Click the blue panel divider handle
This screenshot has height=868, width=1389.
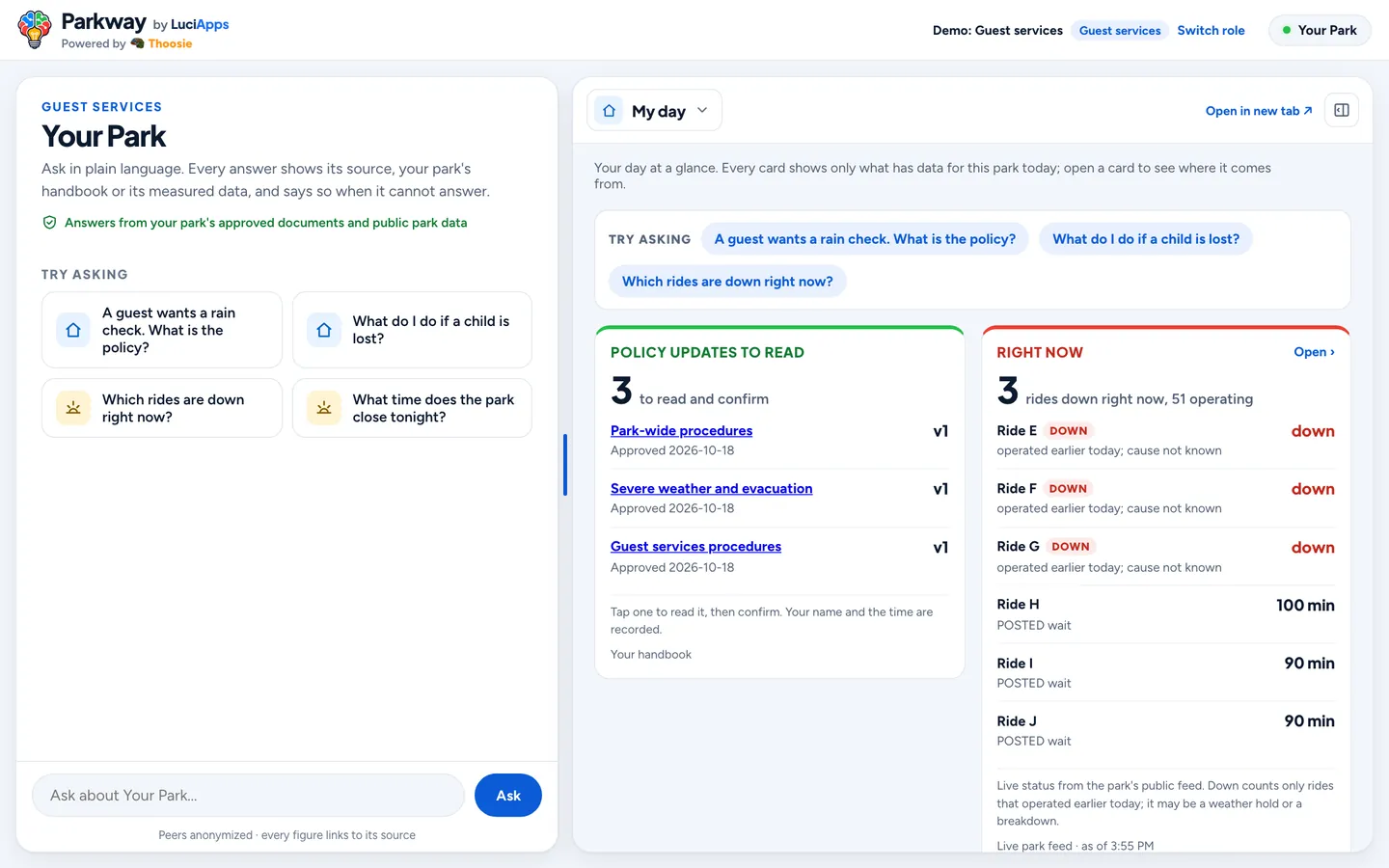pos(565,465)
